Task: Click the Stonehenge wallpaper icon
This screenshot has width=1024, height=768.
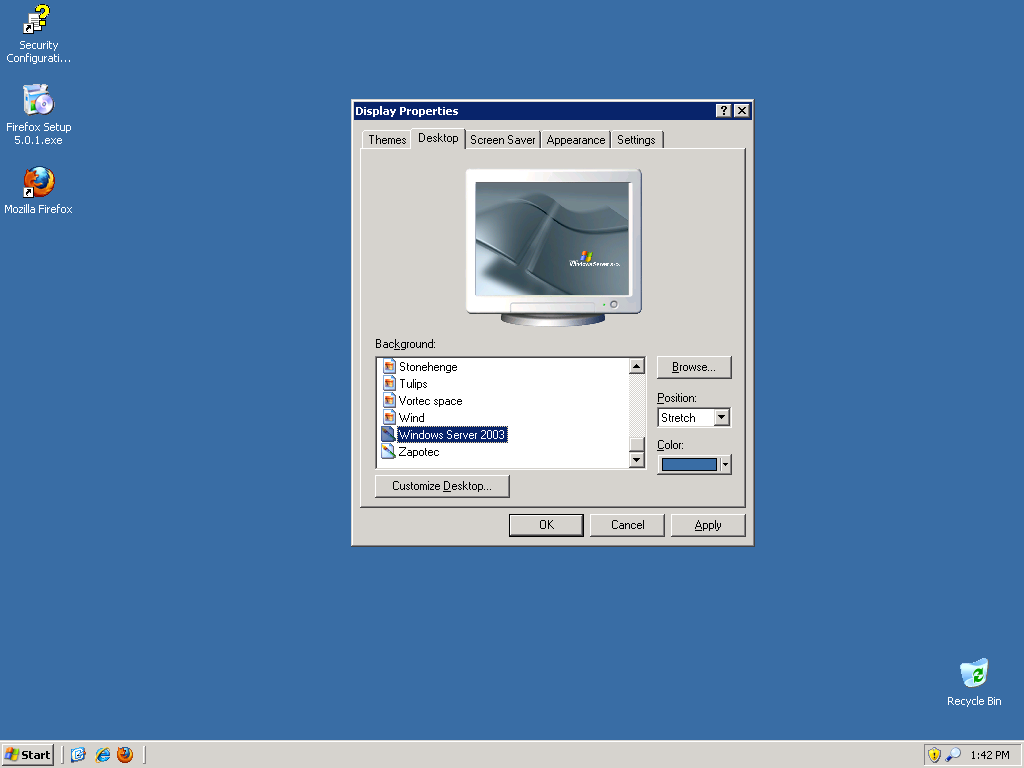Action: tap(389, 366)
